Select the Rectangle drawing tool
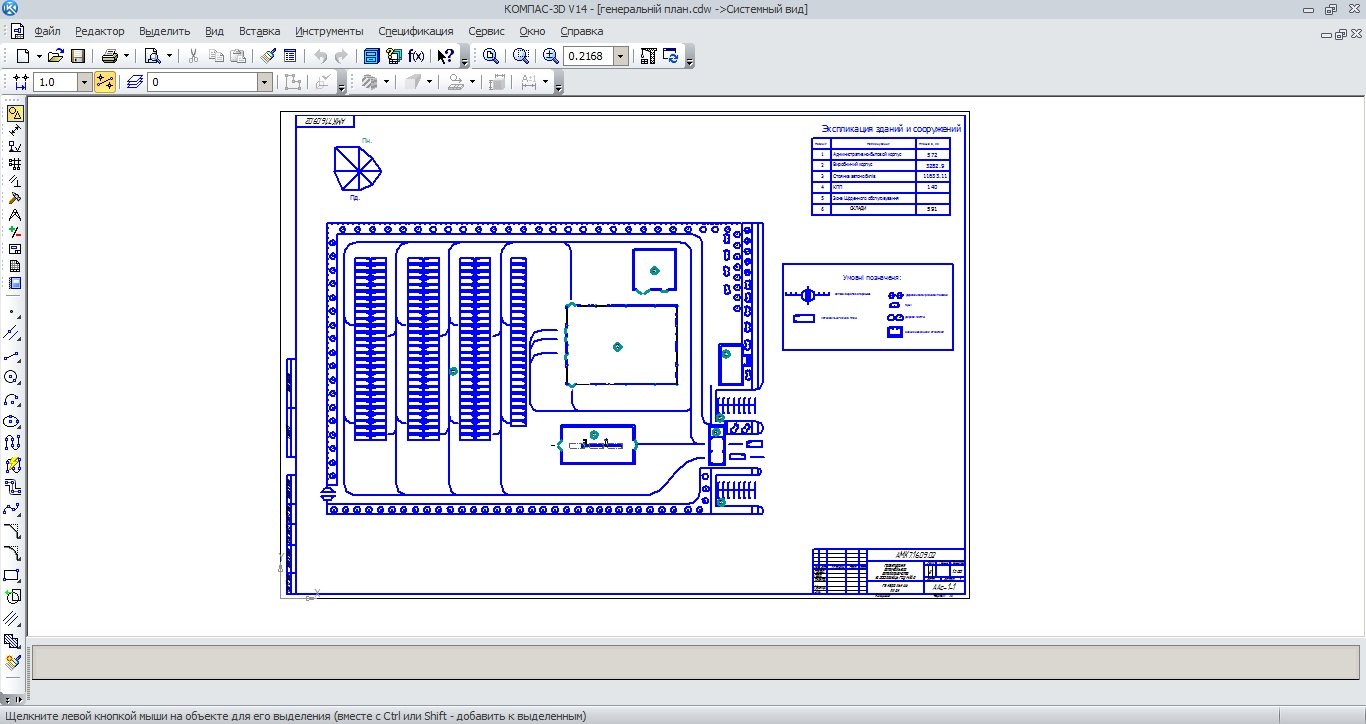 (13, 575)
